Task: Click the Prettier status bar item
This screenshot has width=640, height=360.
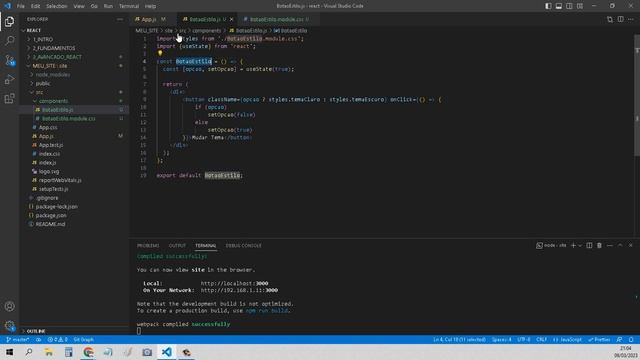Action: pyautogui.click(x=599, y=340)
